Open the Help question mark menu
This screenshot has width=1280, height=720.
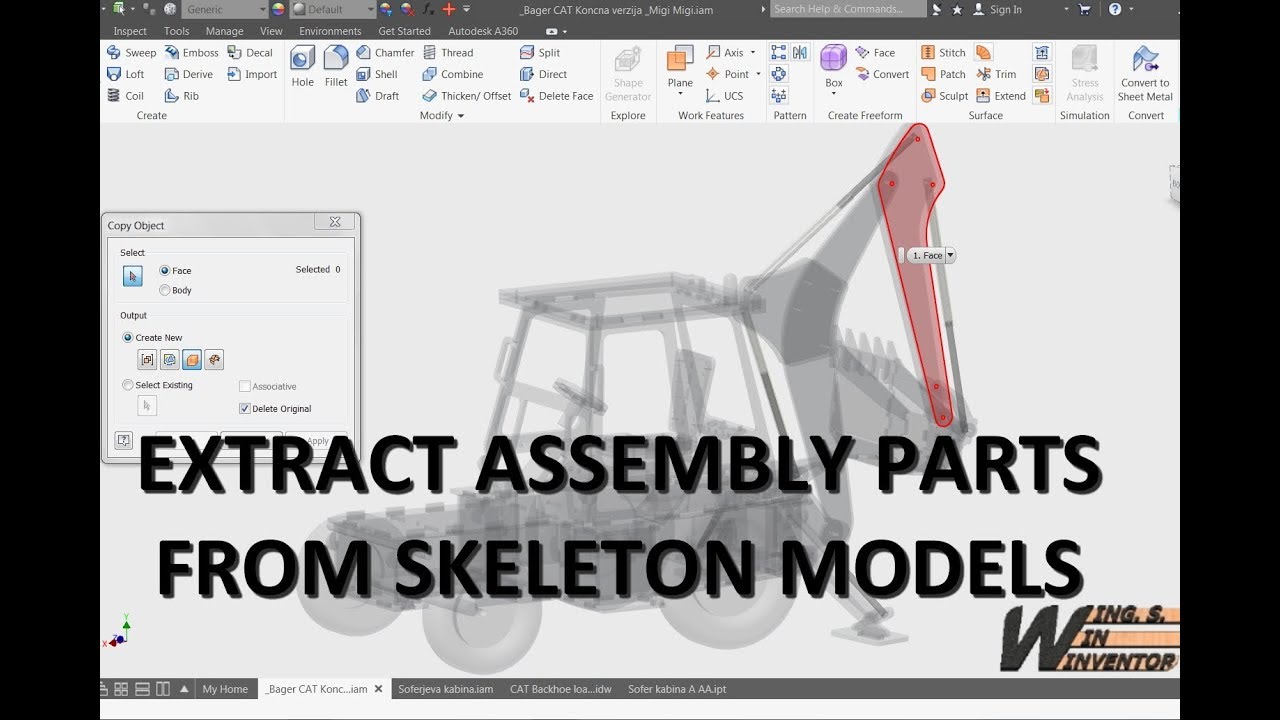click(1115, 9)
